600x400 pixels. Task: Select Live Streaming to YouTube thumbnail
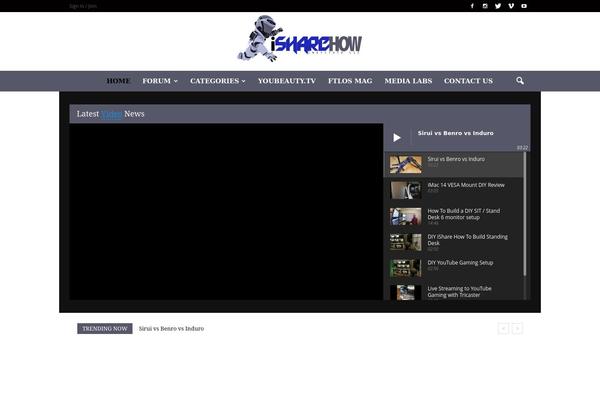(x=406, y=292)
